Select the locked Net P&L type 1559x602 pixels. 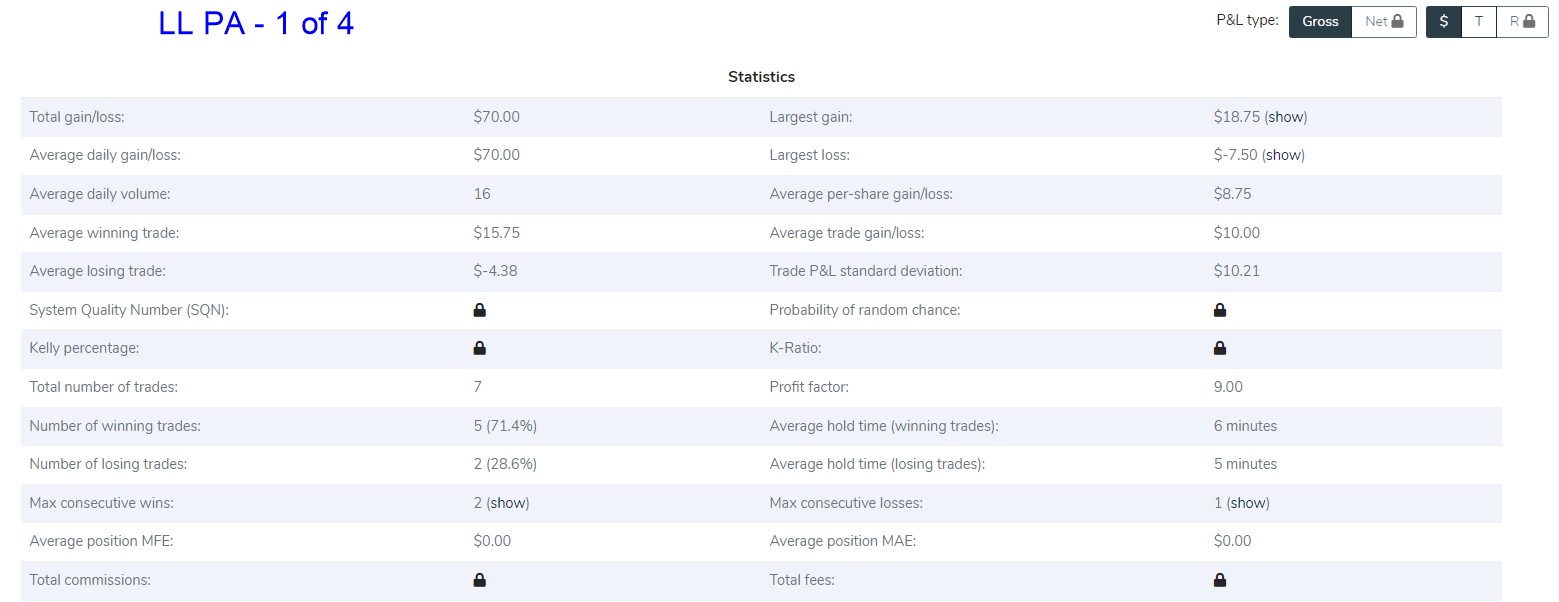pyautogui.click(x=1384, y=21)
